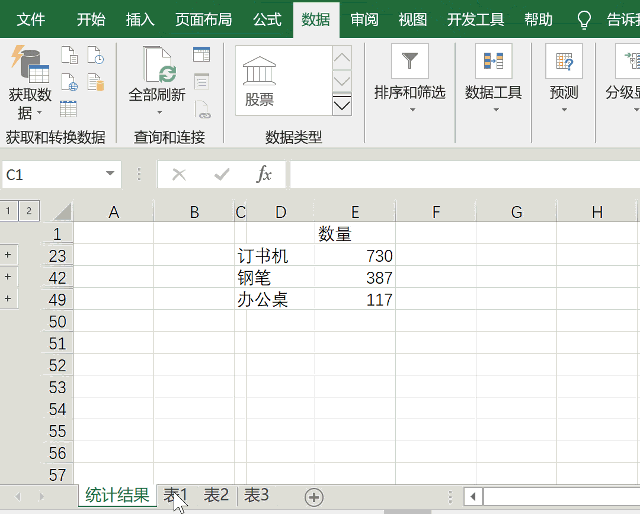Click the add new sheet plus icon
The height and width of the screenshot is (514, 640).
pos(314,497)
